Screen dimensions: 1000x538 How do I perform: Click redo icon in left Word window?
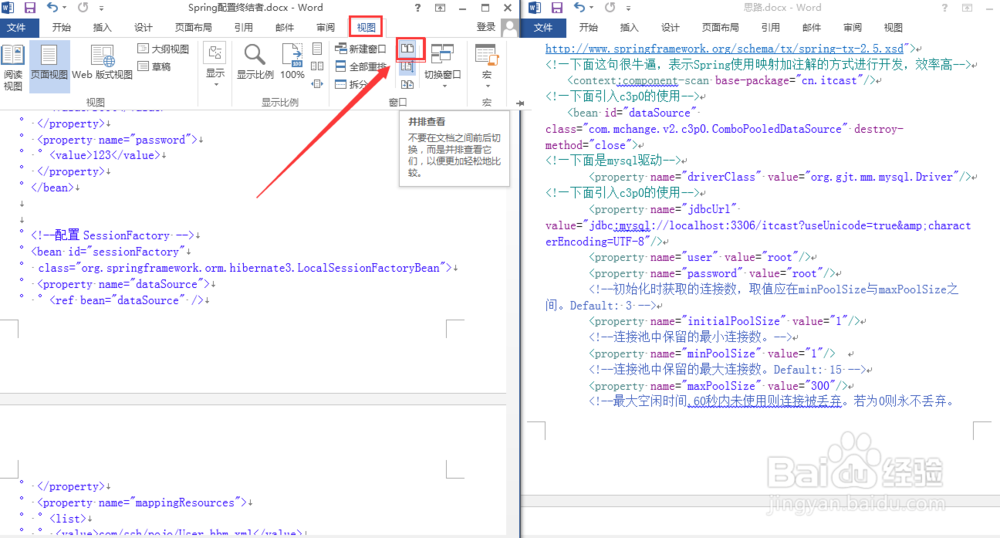[x=83, y=8]
